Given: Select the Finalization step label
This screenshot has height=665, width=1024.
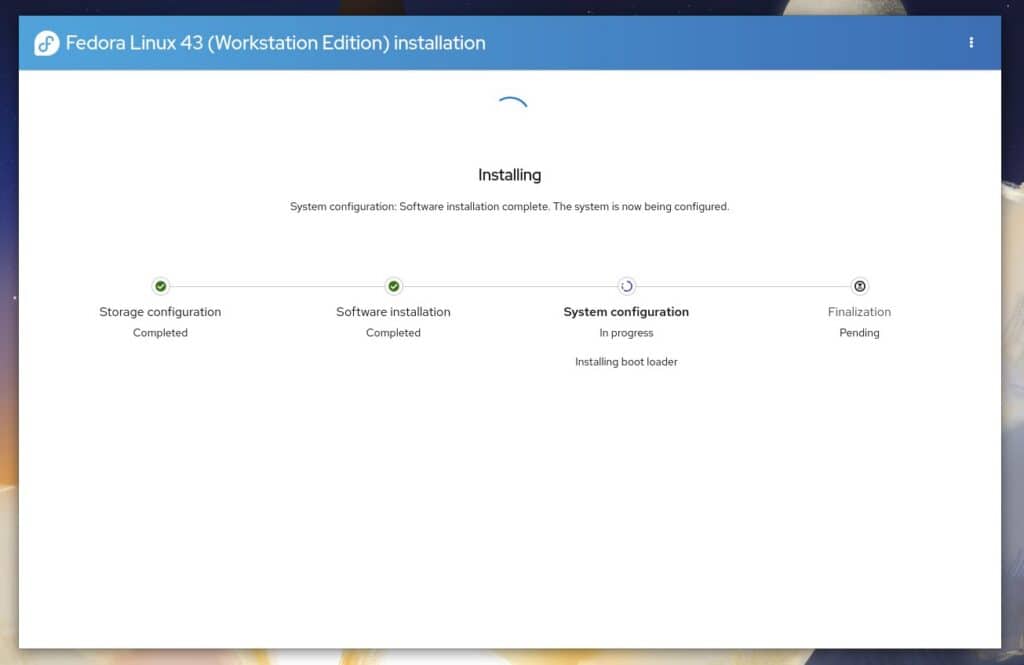Looking at the screenshot, I should [x=859, y=312].
